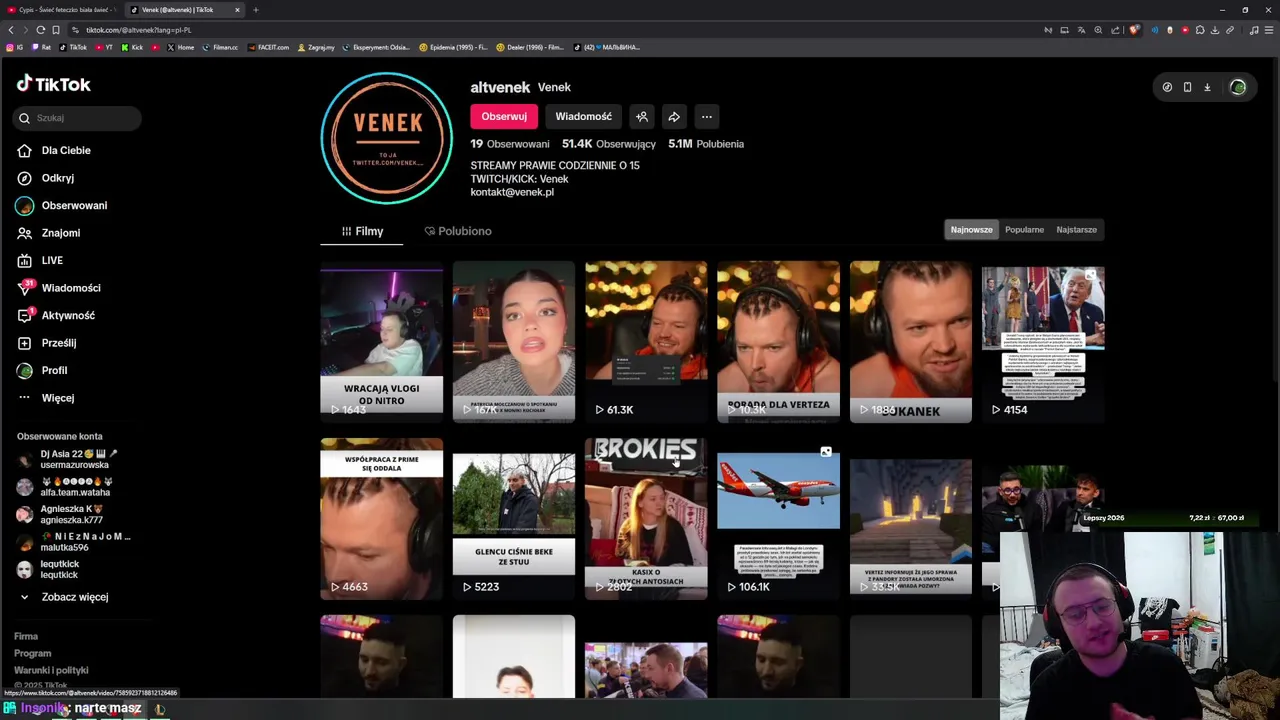Sort videos by Popularne

pos(1024,229)
